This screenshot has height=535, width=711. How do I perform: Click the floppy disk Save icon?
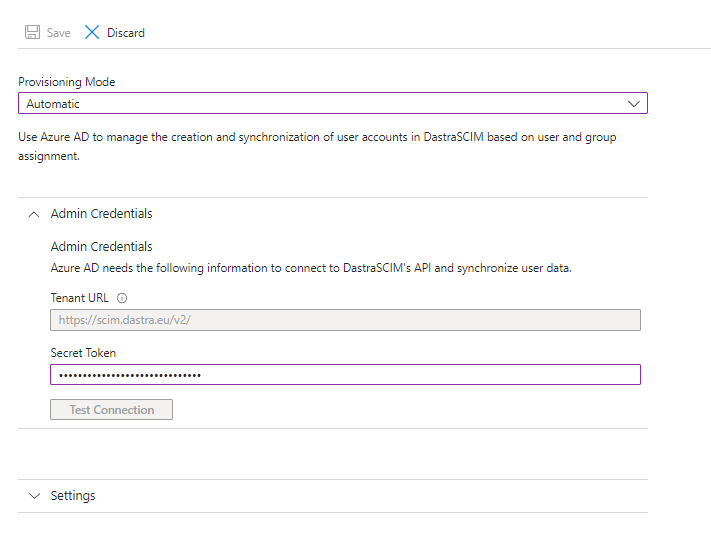pos(32,32)
